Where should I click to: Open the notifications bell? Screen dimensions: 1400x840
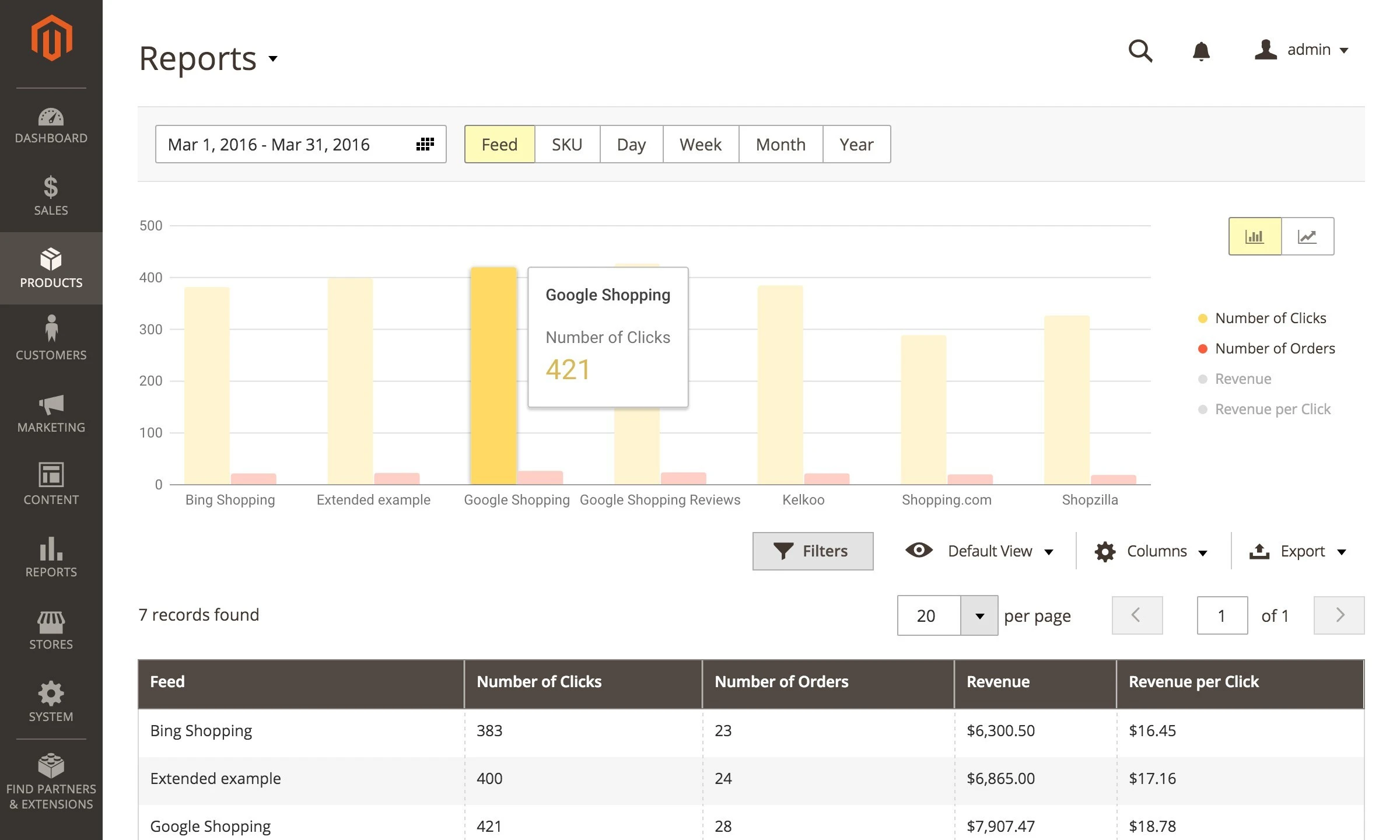[x=1201, y=51]
